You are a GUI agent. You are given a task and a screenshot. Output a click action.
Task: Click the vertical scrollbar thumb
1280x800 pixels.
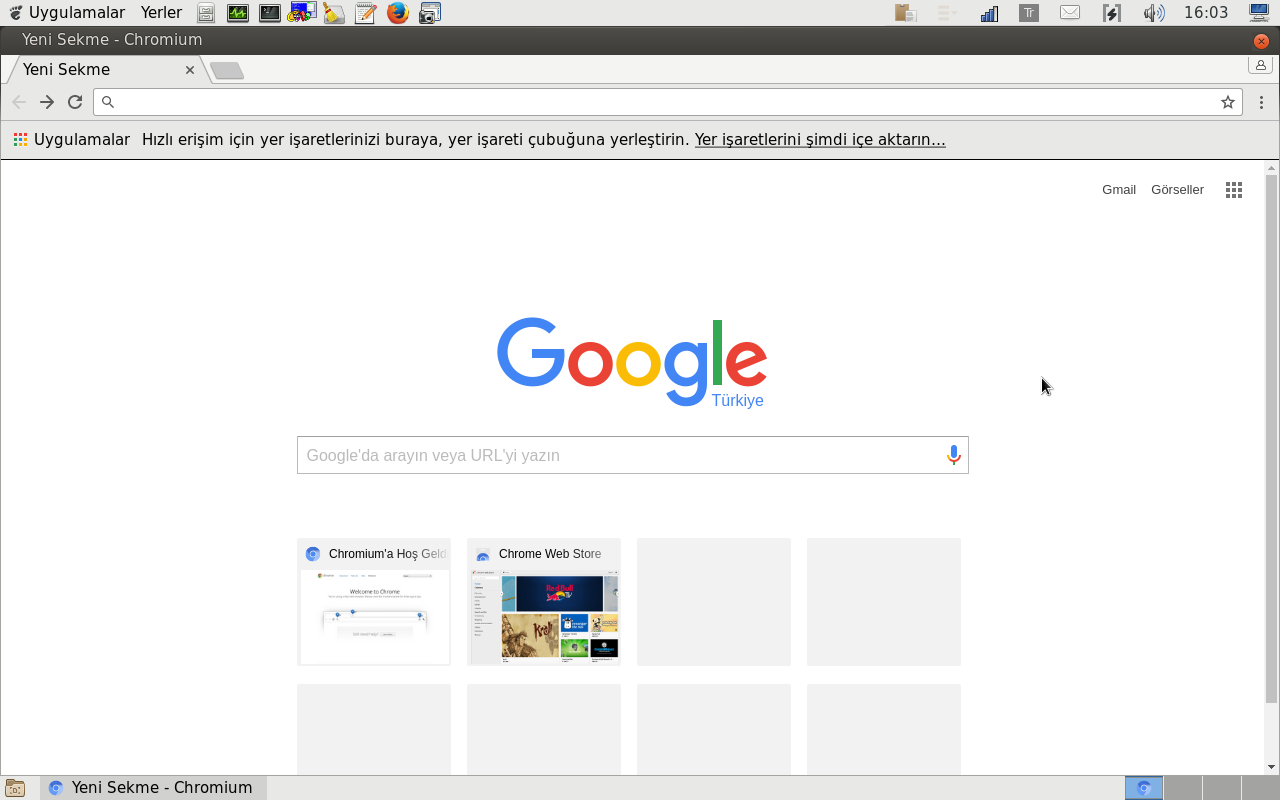pyautogui.click(x=1272, y=438)
